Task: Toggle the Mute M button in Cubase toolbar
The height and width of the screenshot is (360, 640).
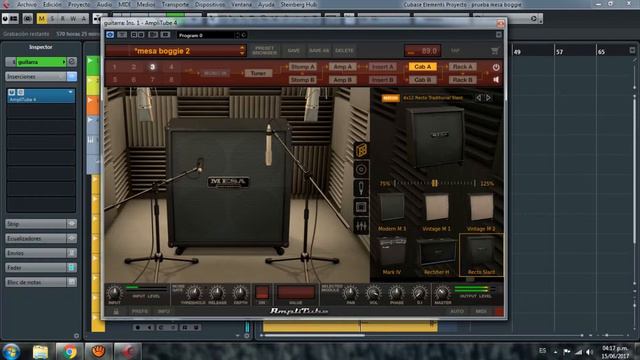Action: 42,19
